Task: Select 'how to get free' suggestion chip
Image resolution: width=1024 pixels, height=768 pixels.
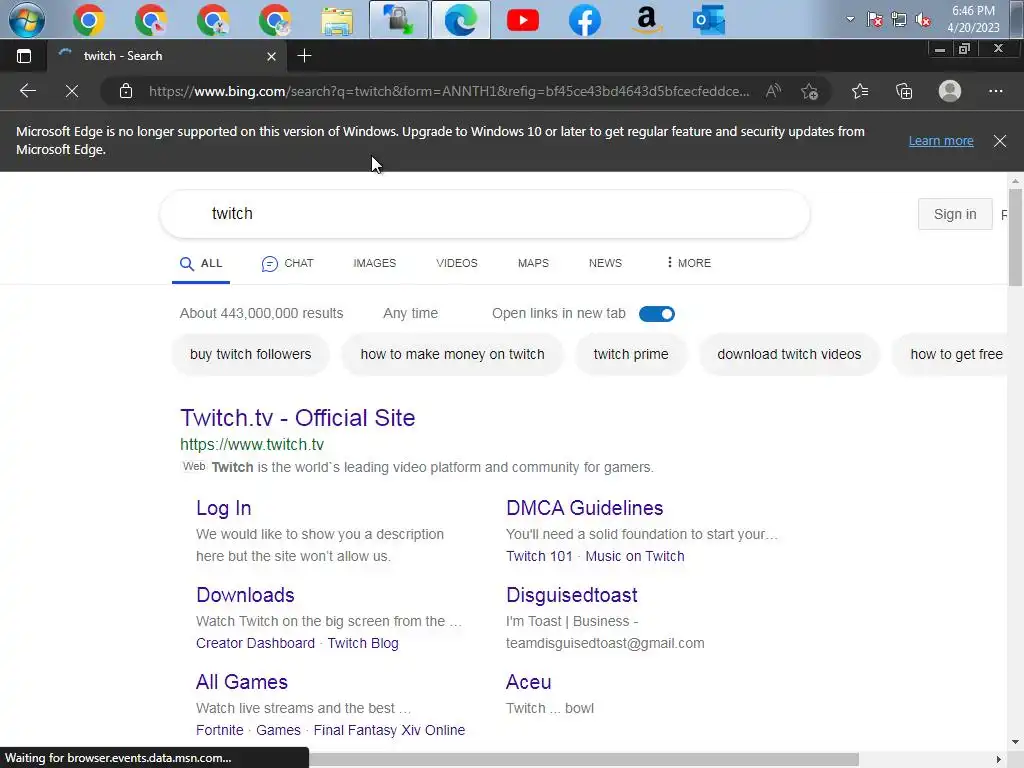Action: pyautogui.click(x=950, y=354)
